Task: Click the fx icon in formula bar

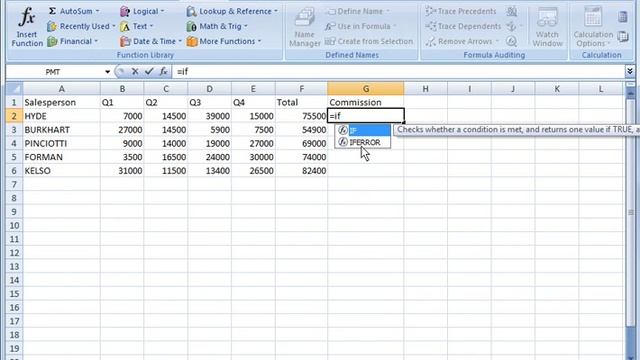Action: 163,71
